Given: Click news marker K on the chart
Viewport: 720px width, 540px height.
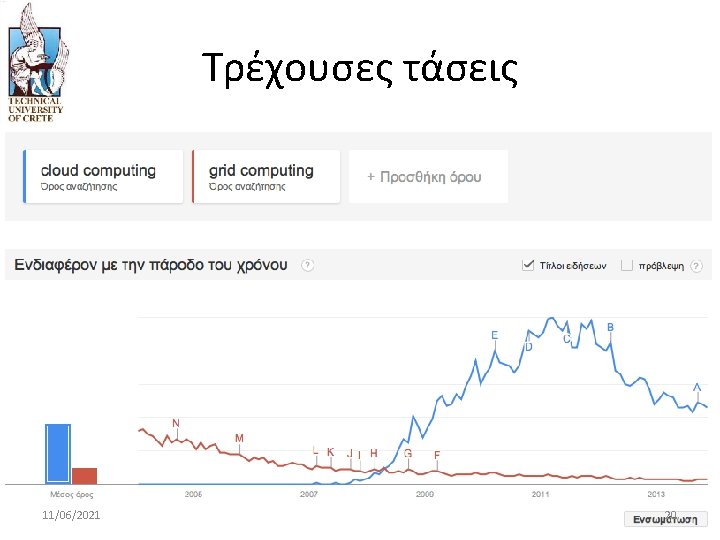Looking at the screenshot, I should 331,452.
